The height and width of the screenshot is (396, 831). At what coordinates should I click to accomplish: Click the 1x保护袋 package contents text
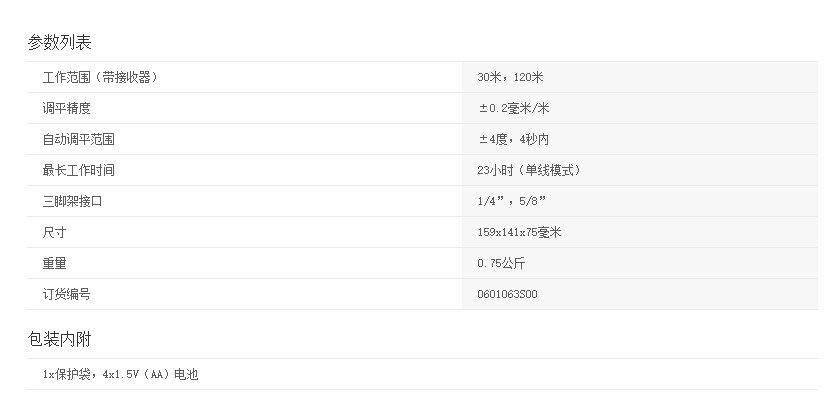69,375
